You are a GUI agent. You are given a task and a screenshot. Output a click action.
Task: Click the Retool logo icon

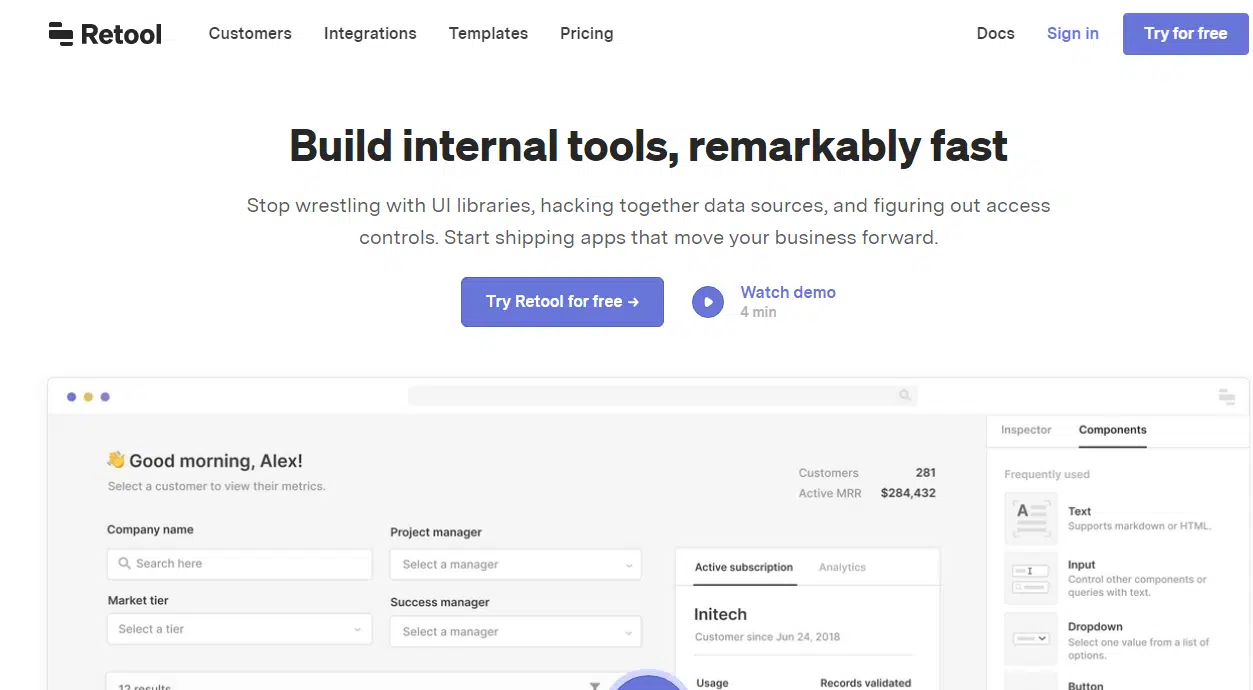[x=61, y=33]
